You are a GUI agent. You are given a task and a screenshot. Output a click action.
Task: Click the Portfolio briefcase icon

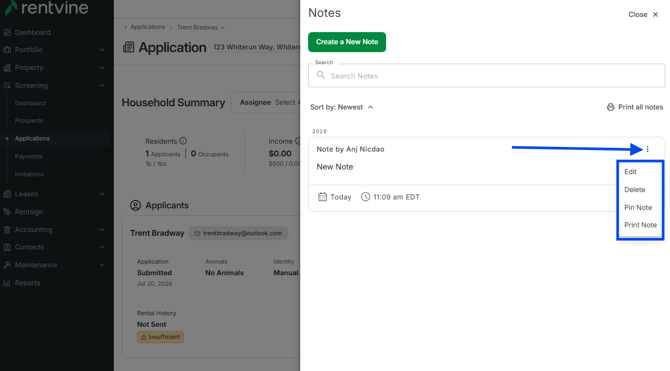(x=7, y=50)
